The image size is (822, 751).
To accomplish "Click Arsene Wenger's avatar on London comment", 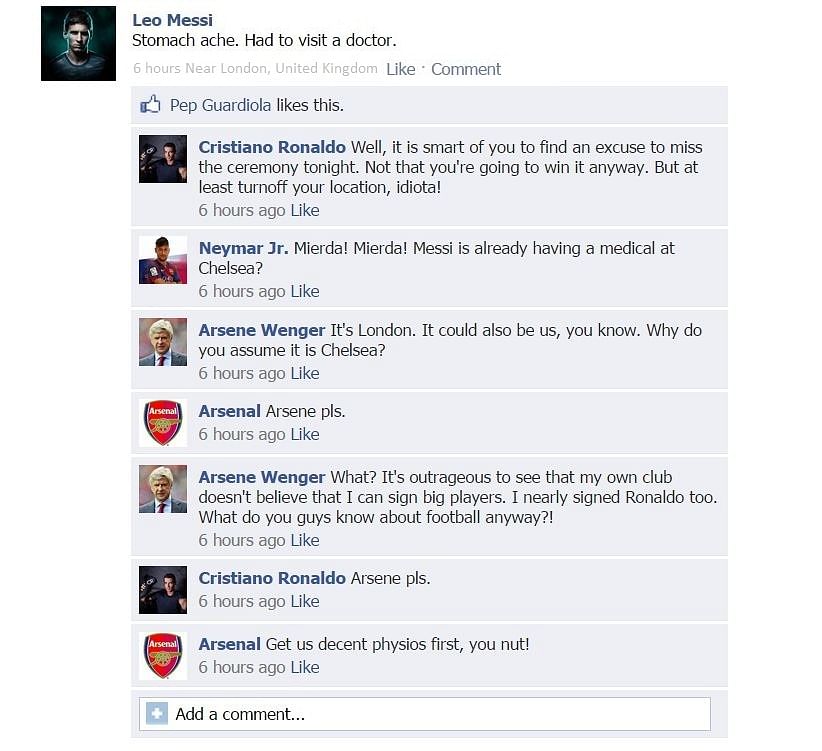I will tap(163, 342).
